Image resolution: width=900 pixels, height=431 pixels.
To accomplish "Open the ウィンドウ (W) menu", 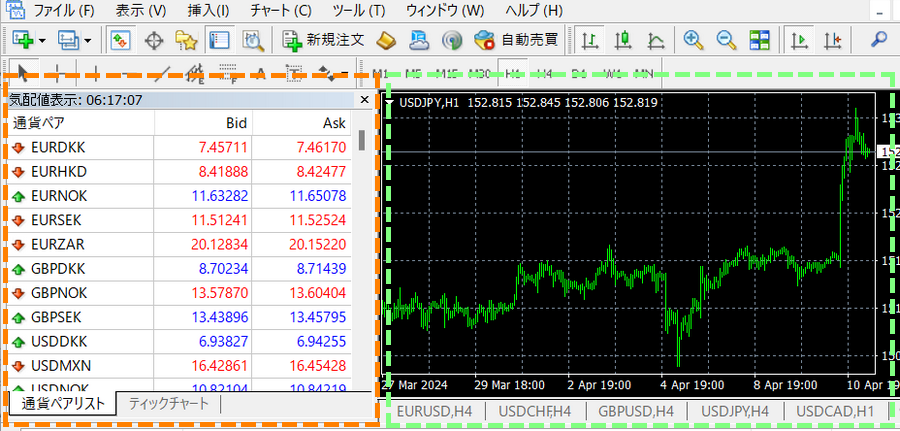I will pos(445,10).
